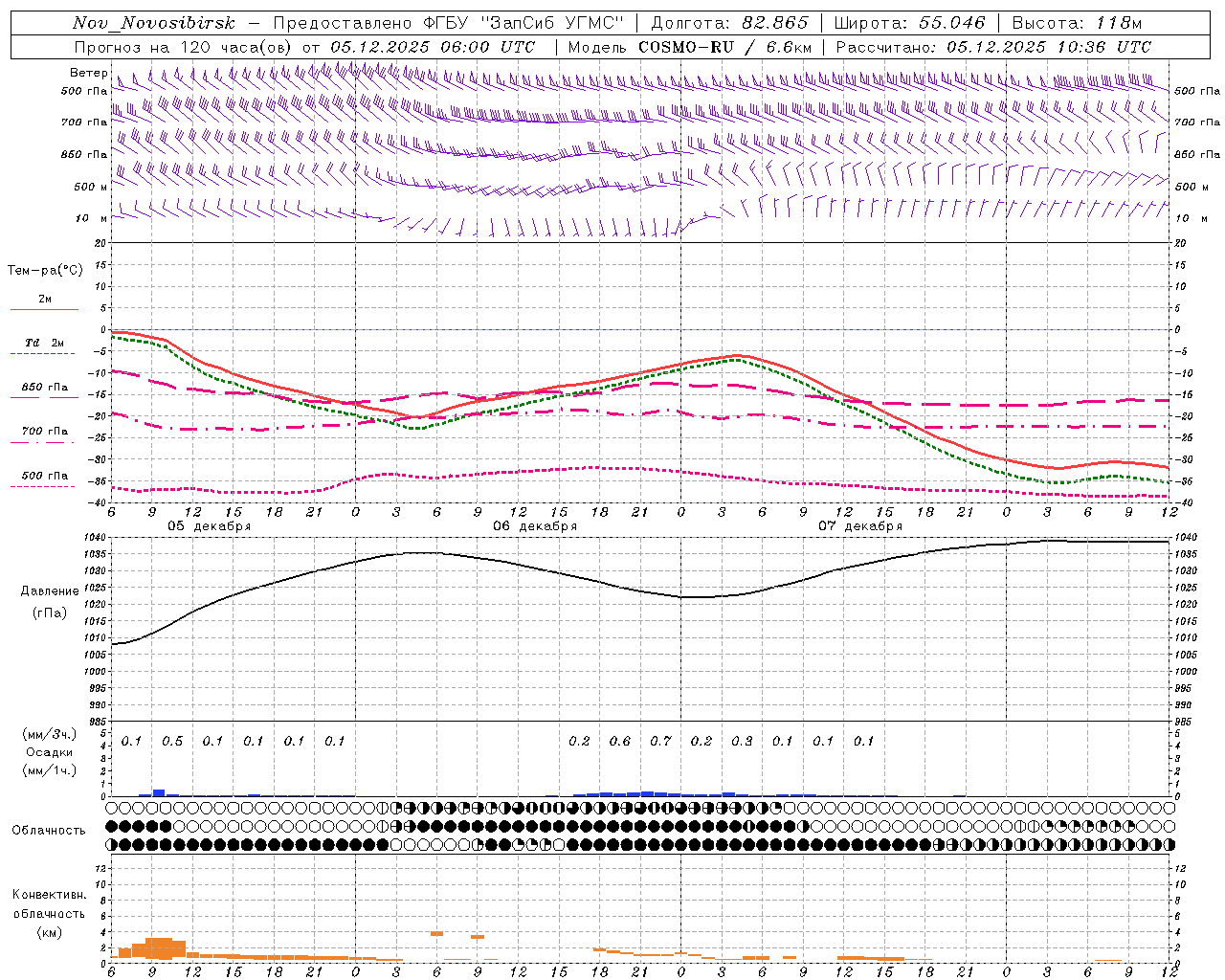Click the "Ветер" wind panel label
This screenshot has width=1225, height=980.
[x=88, y=73]
